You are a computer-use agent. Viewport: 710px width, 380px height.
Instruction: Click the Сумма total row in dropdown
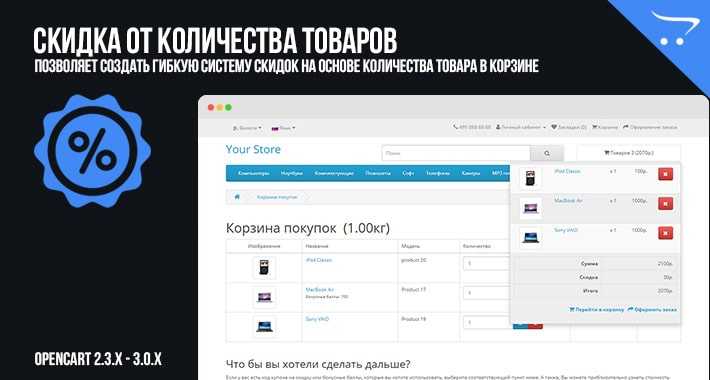click(595, 264)
